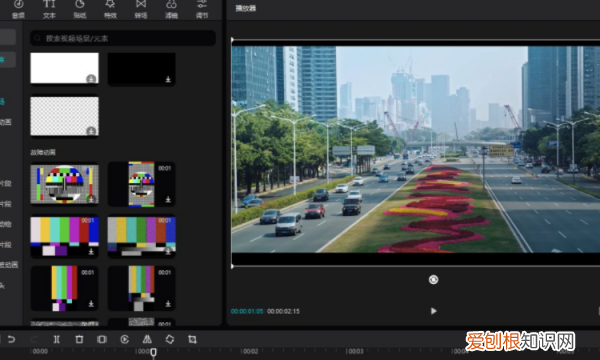600x360 pixels.
Task: Select the wide color bars thumbnail with white-purple blocks
Action: tap(64, 236)
